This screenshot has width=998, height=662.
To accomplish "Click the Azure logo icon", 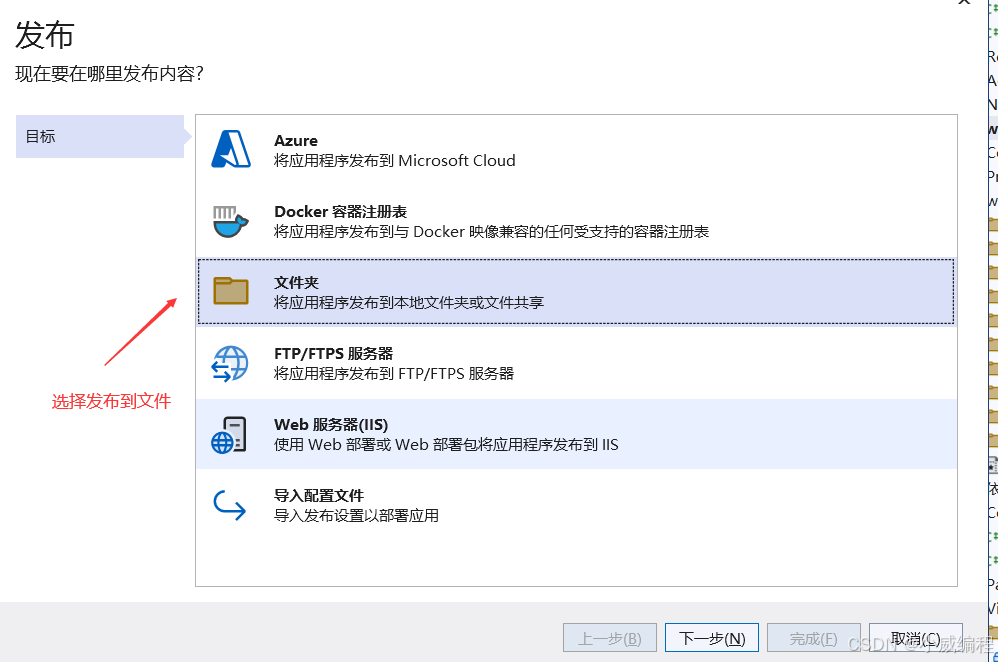I will (x=230, y=149).
